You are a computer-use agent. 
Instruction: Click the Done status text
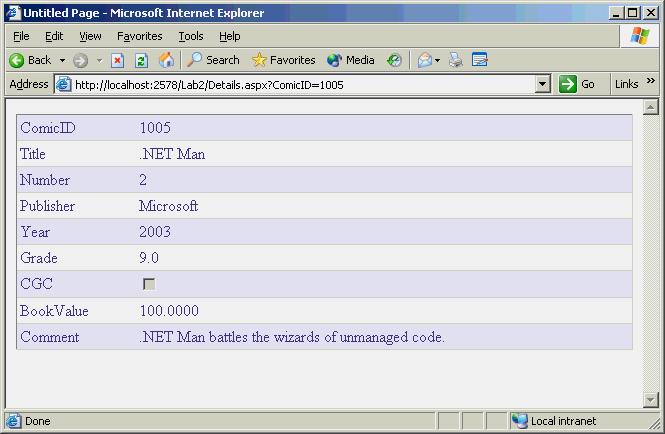pos(38,421)
